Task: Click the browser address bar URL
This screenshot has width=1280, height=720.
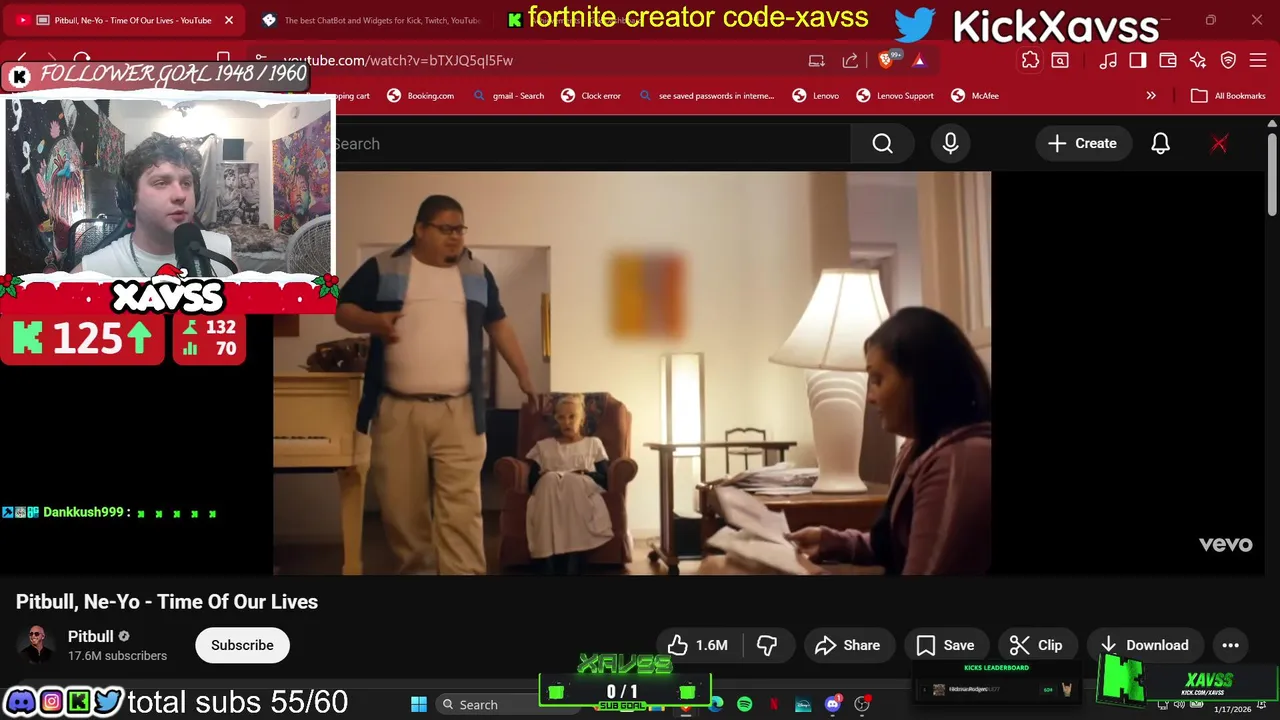Action: pyautogui.click(x=398, y=60)
